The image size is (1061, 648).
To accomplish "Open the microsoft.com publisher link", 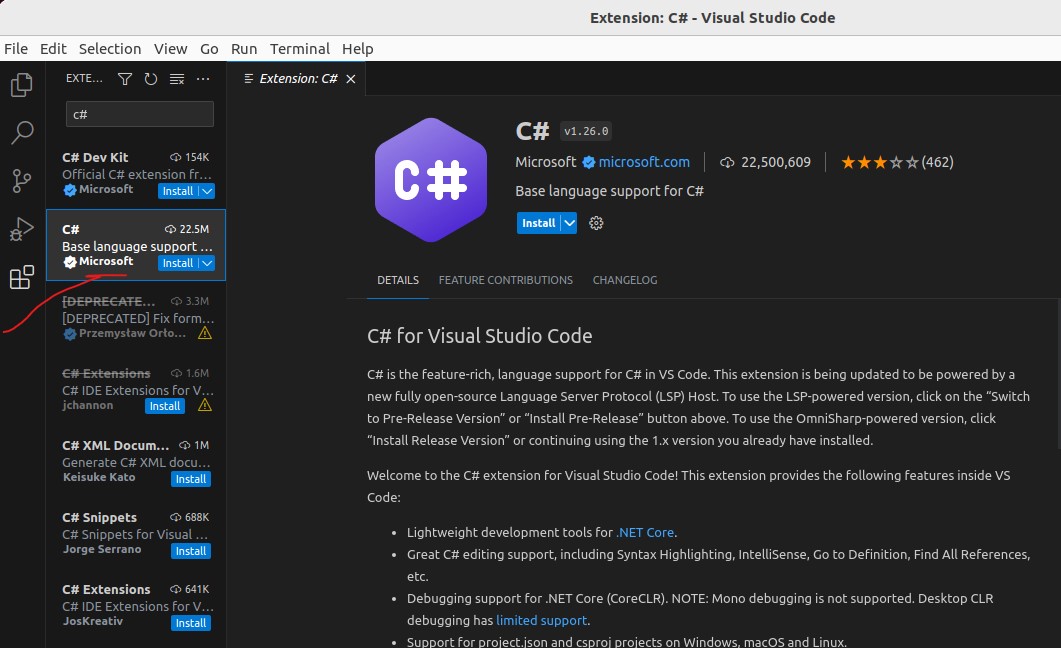I will pyautogui.click(x=644, y=162).
